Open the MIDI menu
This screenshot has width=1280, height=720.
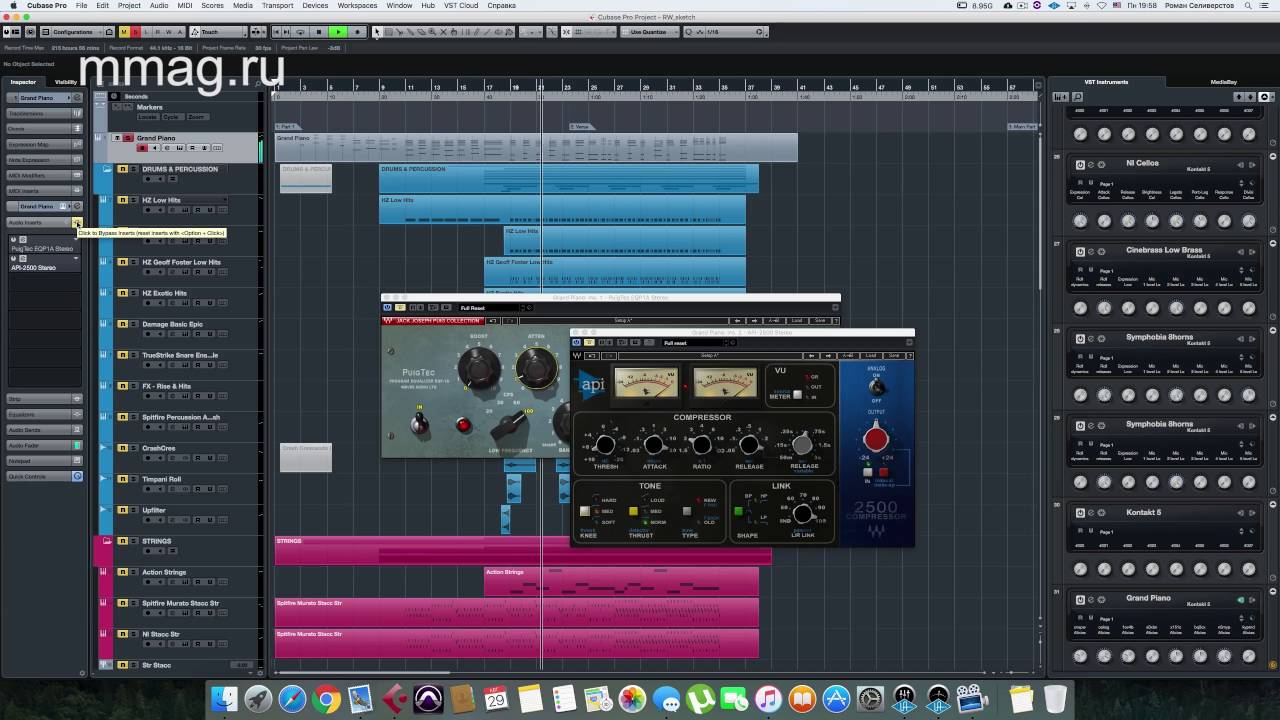point(185,5)
